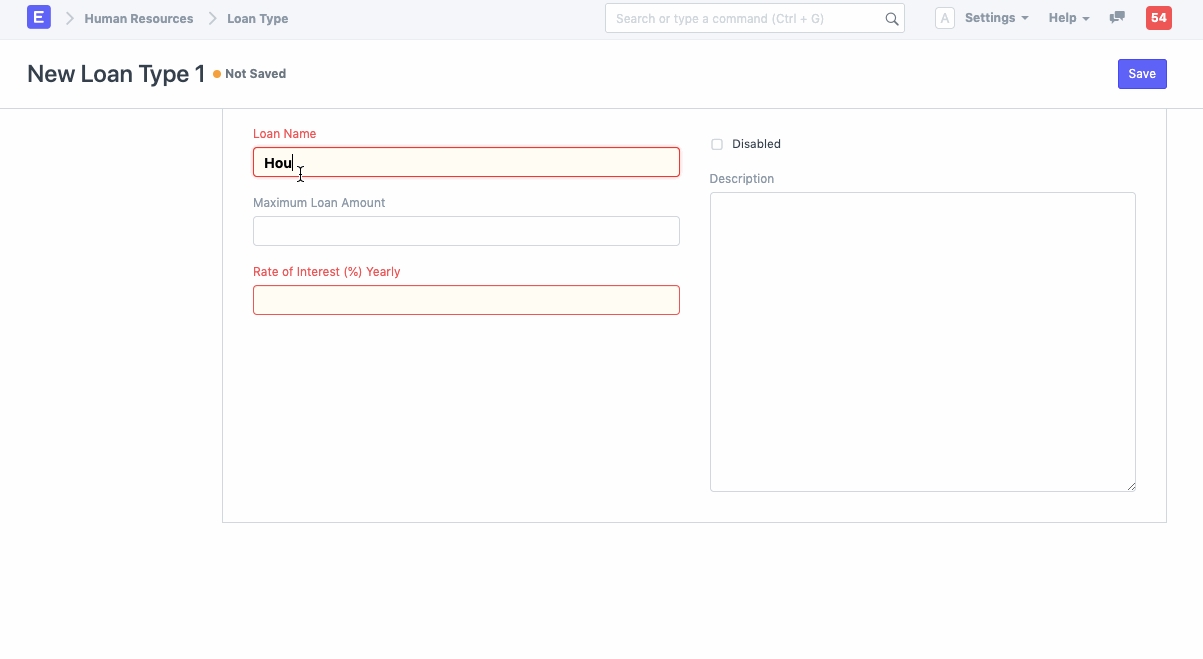This screenshot has width=1203, height=659.
Task: Click inside the Description text area
Action: point(922,341)
